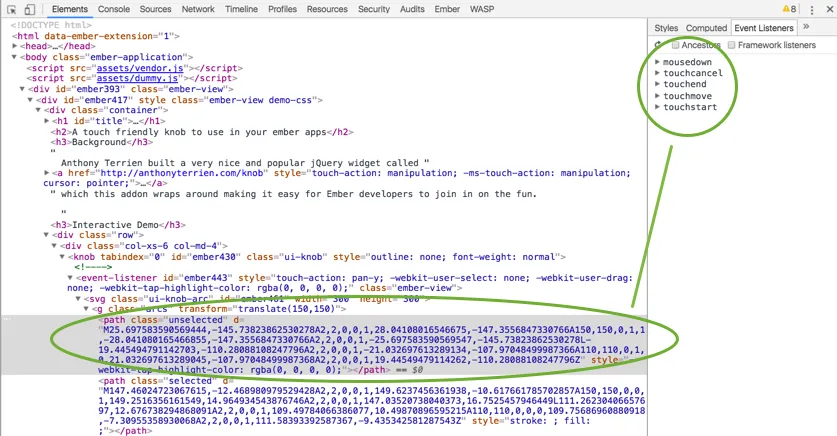Switch to the Elements tab
The width and height of the screenshot is (837, 436).
tap(69, 9)
